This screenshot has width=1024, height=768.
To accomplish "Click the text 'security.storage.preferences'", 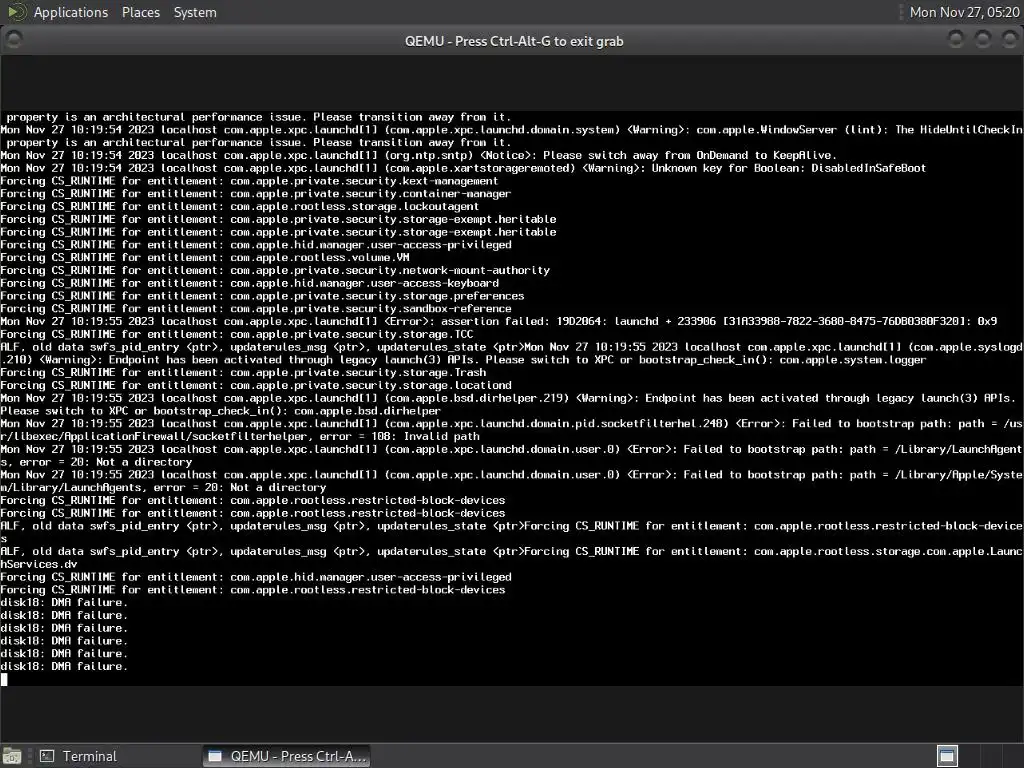I will pos(434,296).
